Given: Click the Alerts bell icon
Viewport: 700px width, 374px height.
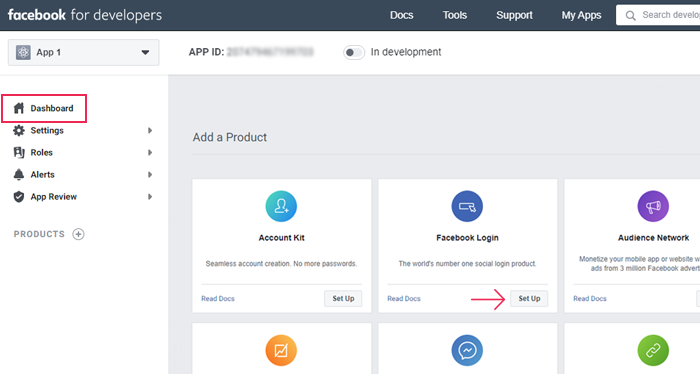Looking at the screenshot, I should (x=19, y=175).
